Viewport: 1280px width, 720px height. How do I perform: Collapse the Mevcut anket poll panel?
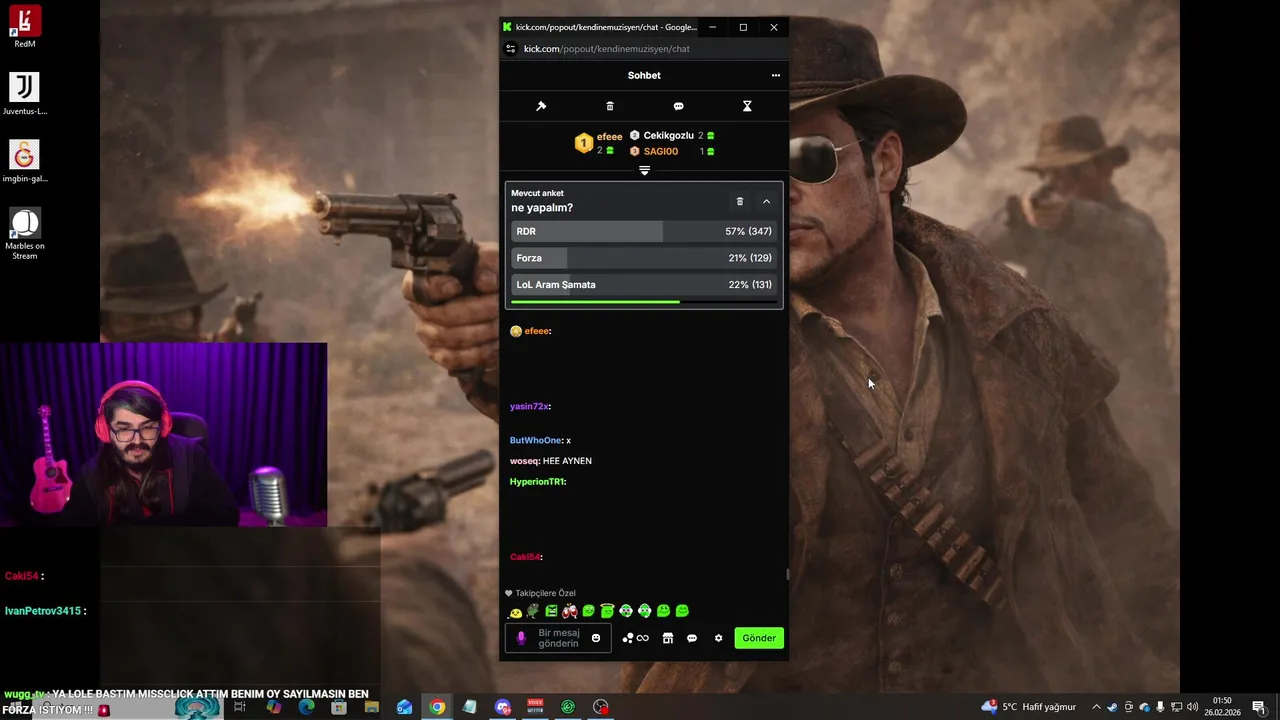767,201
